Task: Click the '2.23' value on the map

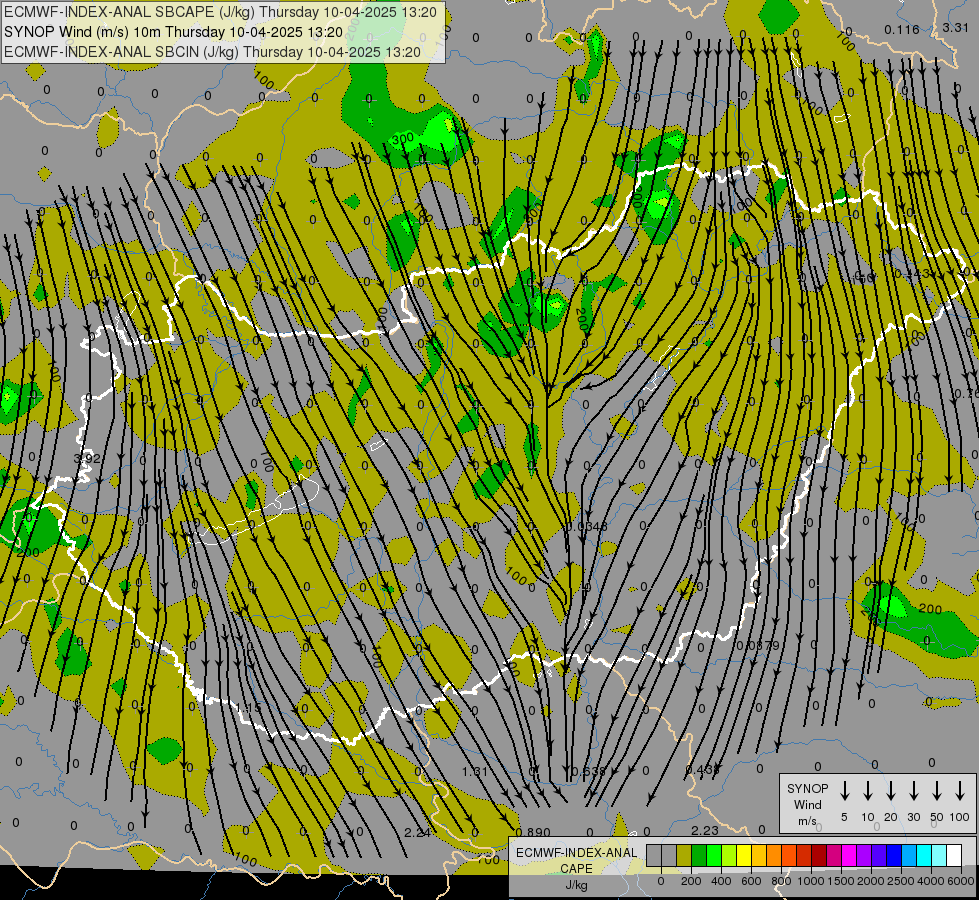Action: tap(705, 830)
